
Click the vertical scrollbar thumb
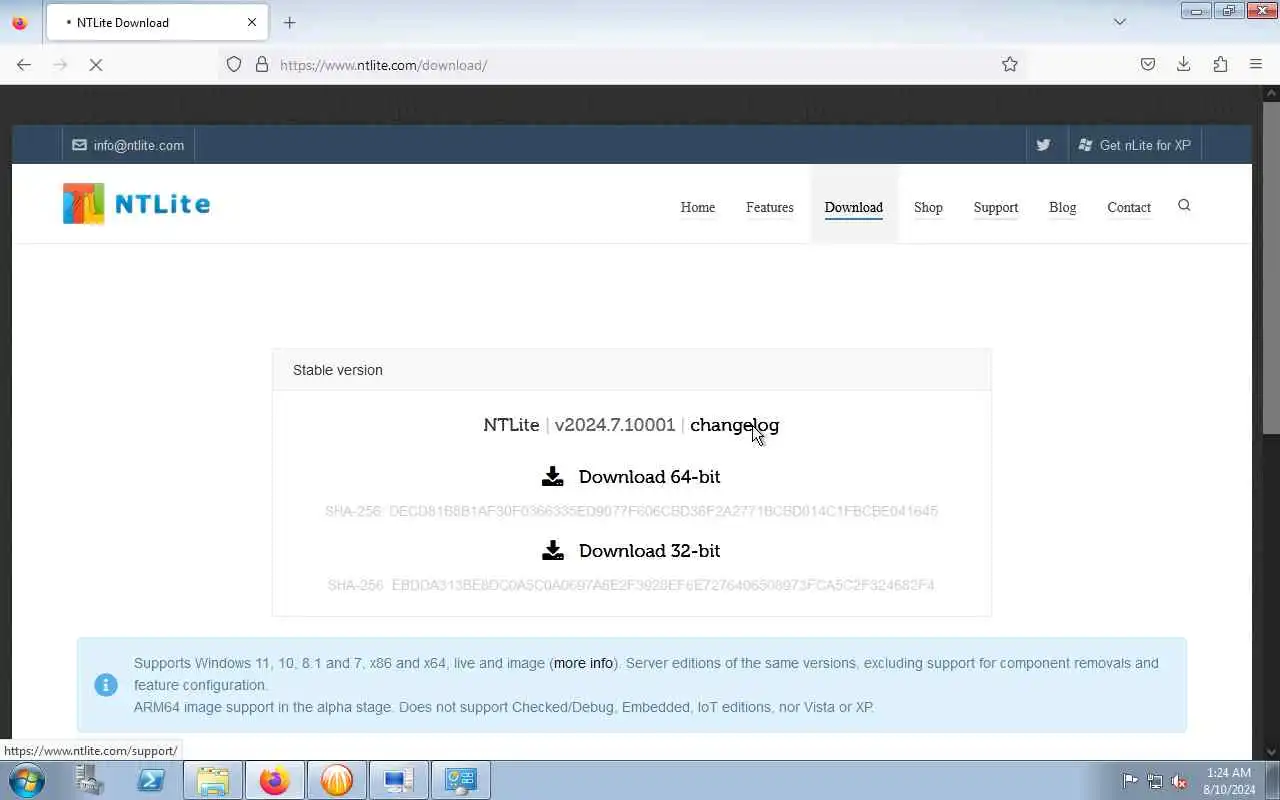[x=1271, y=268]
